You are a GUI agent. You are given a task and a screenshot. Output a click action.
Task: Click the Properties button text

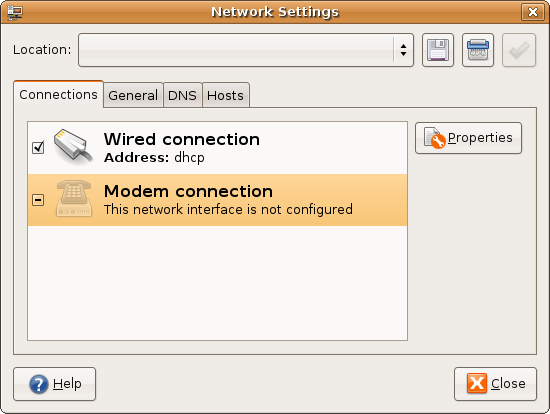[x=480, y=138]
